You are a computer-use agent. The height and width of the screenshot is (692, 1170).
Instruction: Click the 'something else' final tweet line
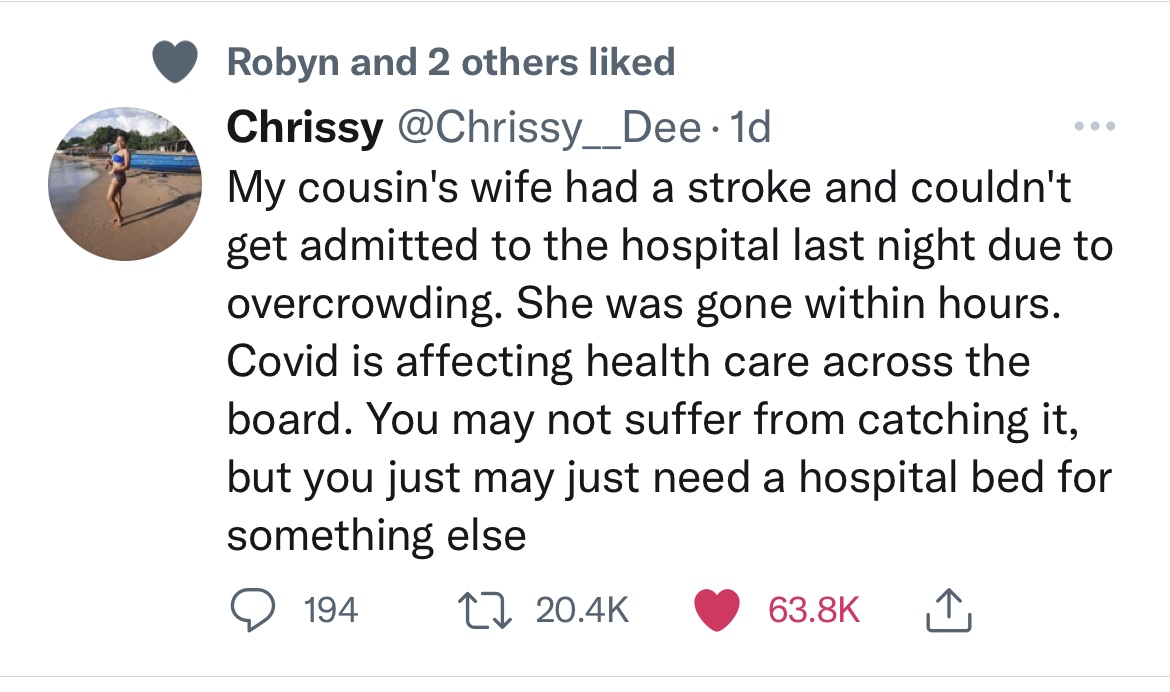(x=376, y=535)
